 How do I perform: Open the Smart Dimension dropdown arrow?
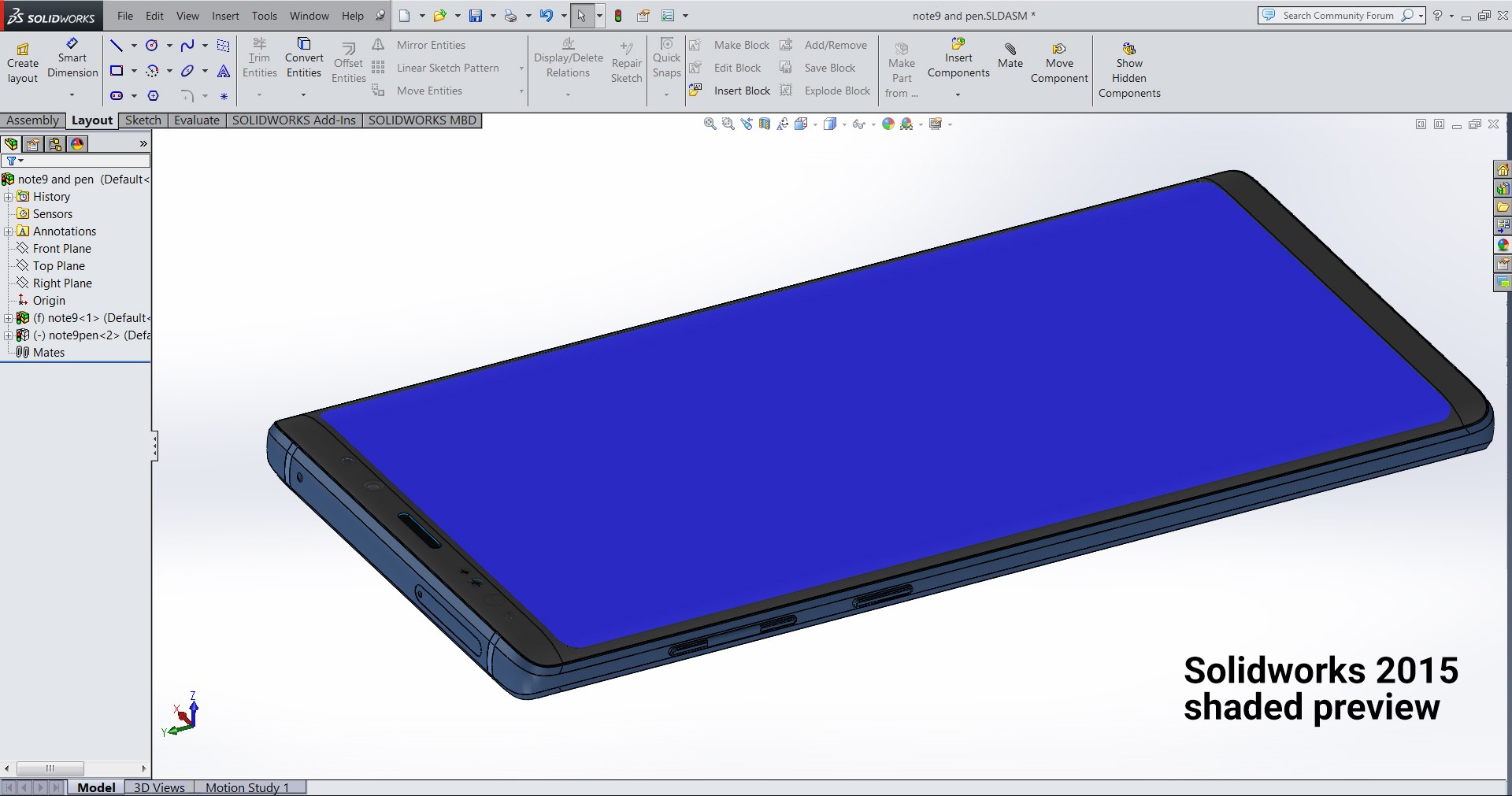click(72, 95)
